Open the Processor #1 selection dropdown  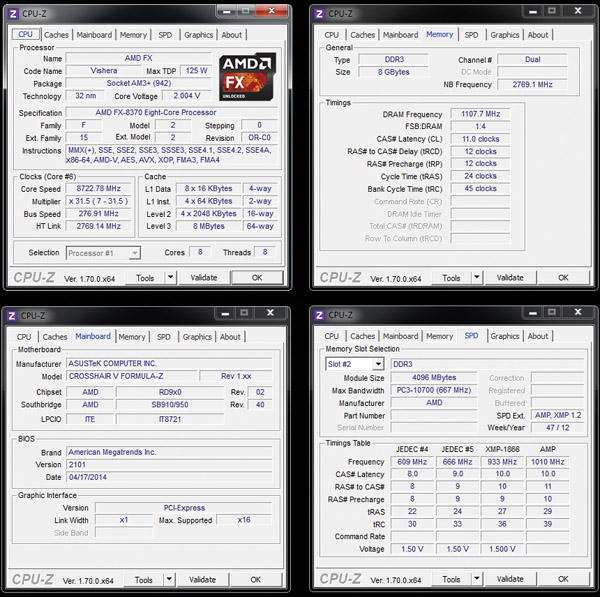(135, 253)
